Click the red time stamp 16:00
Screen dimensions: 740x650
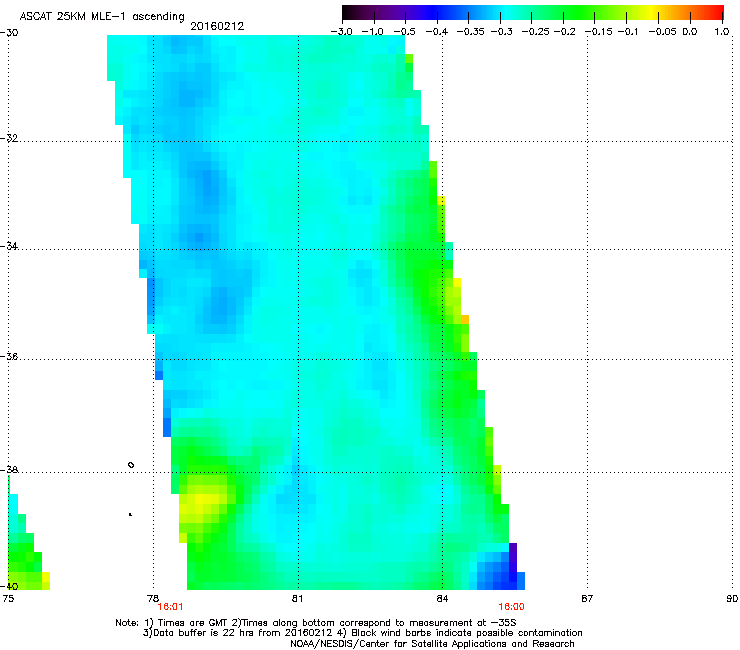pos(512,607)
